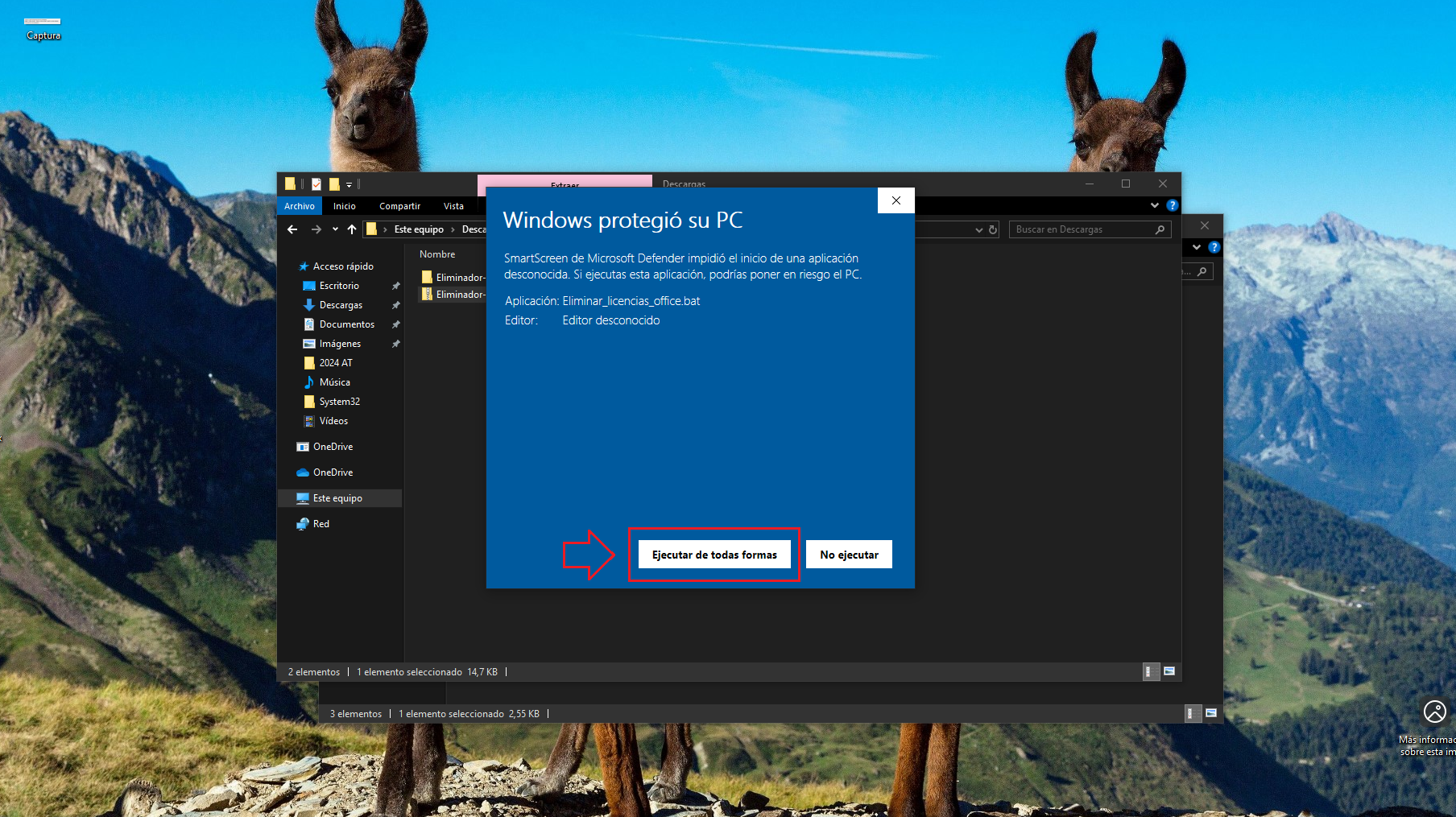The width and height of the screenshot is (1456, 817).
Task: Select Este equipo in navigation pane
Action: [337, 498]
